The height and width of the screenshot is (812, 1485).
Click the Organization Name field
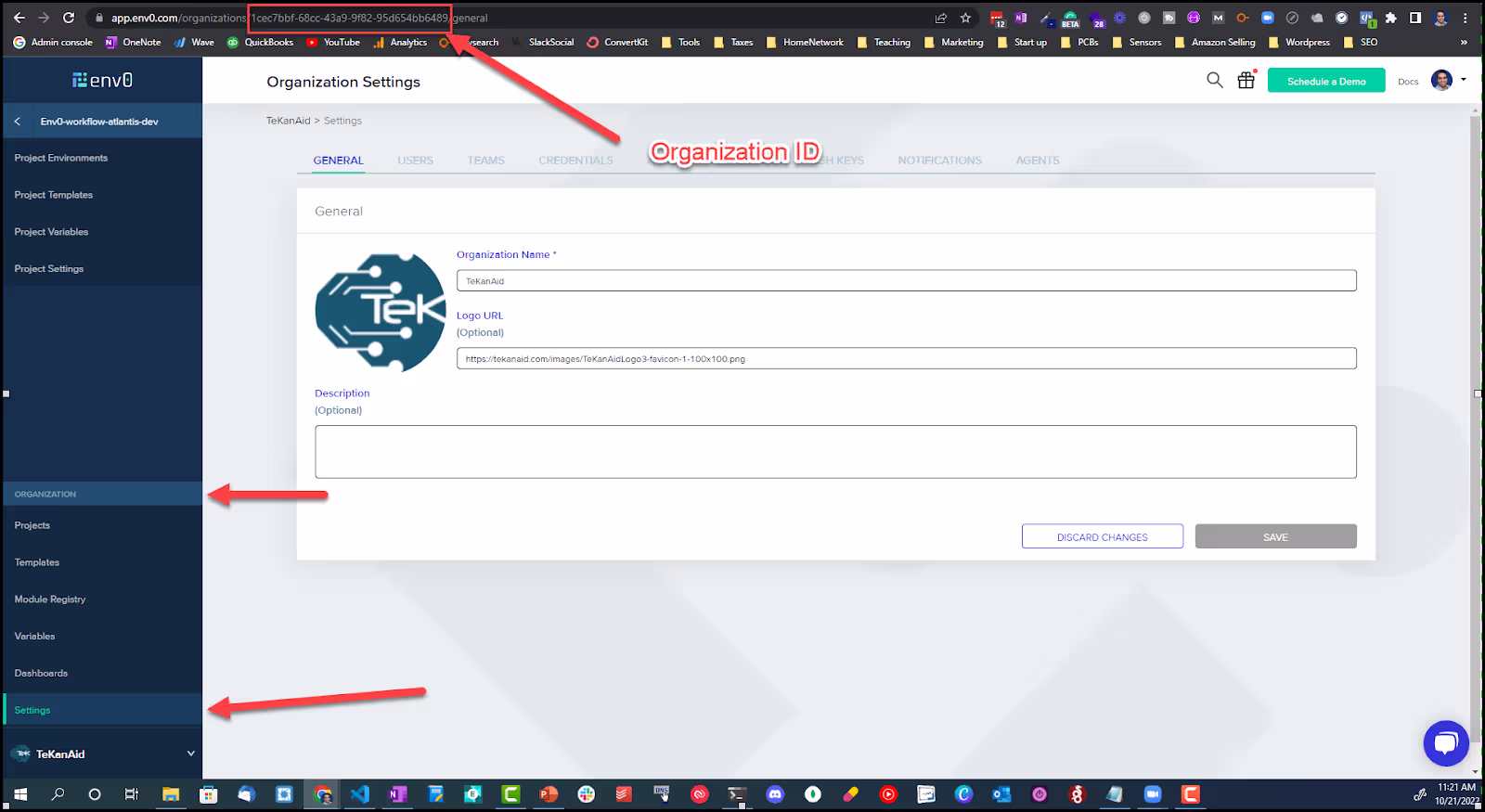click(x=906, y=280)
